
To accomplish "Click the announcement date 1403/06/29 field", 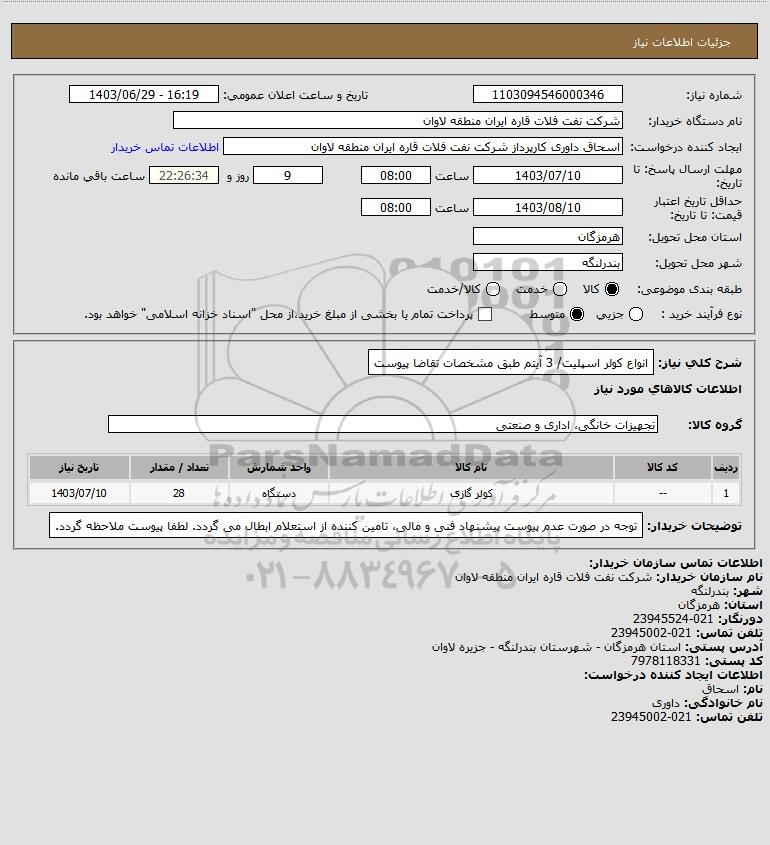I will tap(144, 94).
